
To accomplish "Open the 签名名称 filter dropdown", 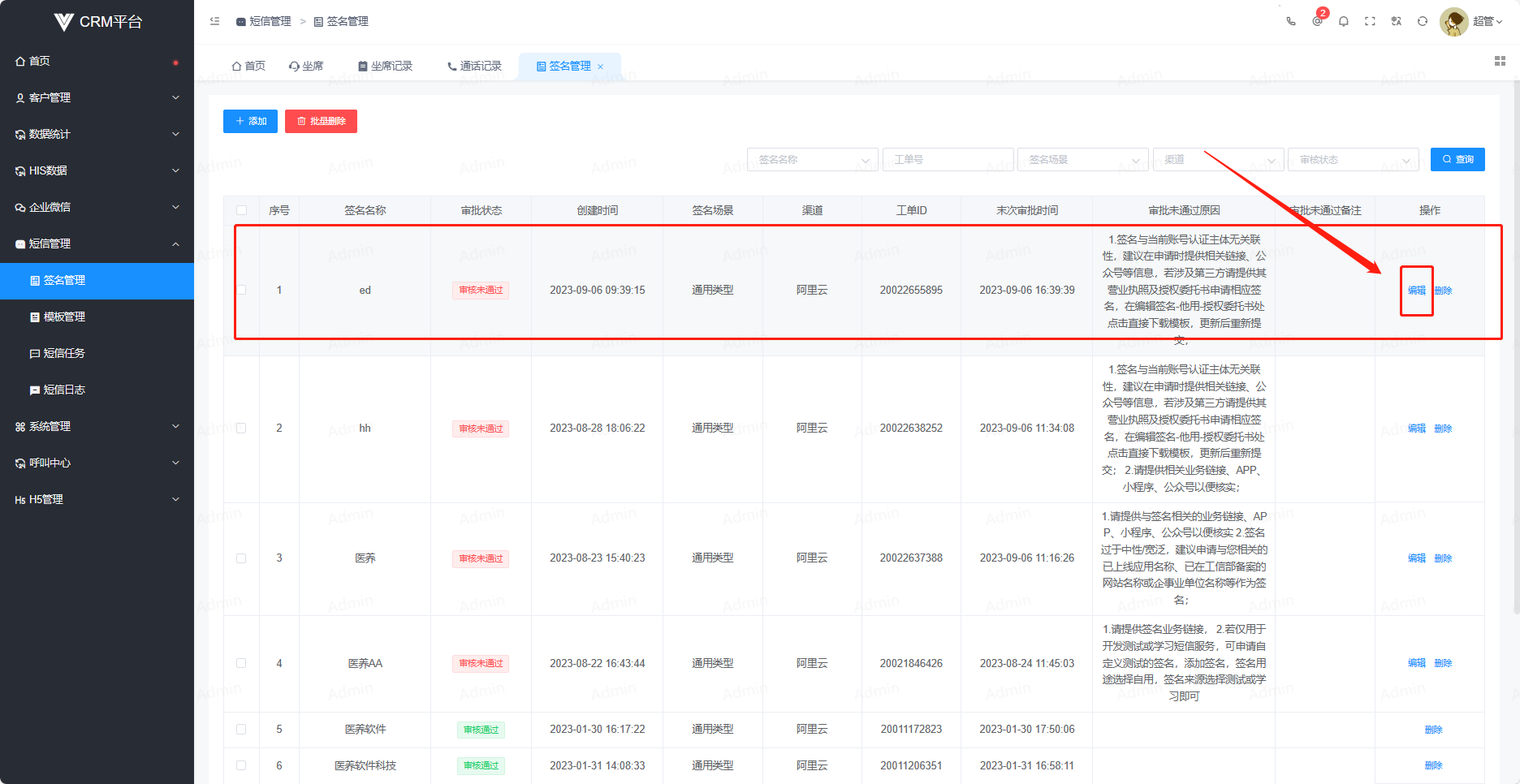I will pos(813,160).
